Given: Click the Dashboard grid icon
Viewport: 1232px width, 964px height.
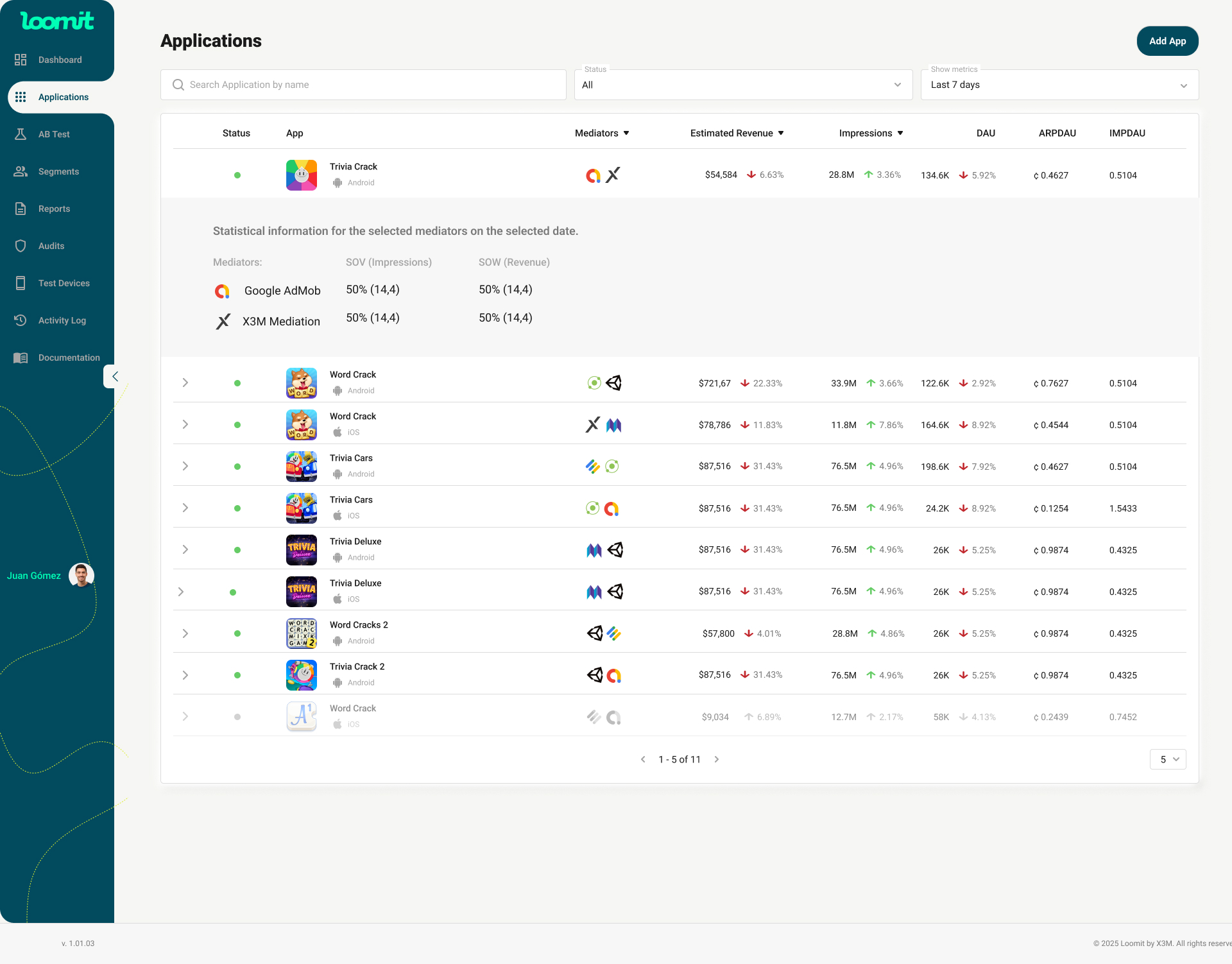Looking at the screenshot, I should click(x=21, y=60).
